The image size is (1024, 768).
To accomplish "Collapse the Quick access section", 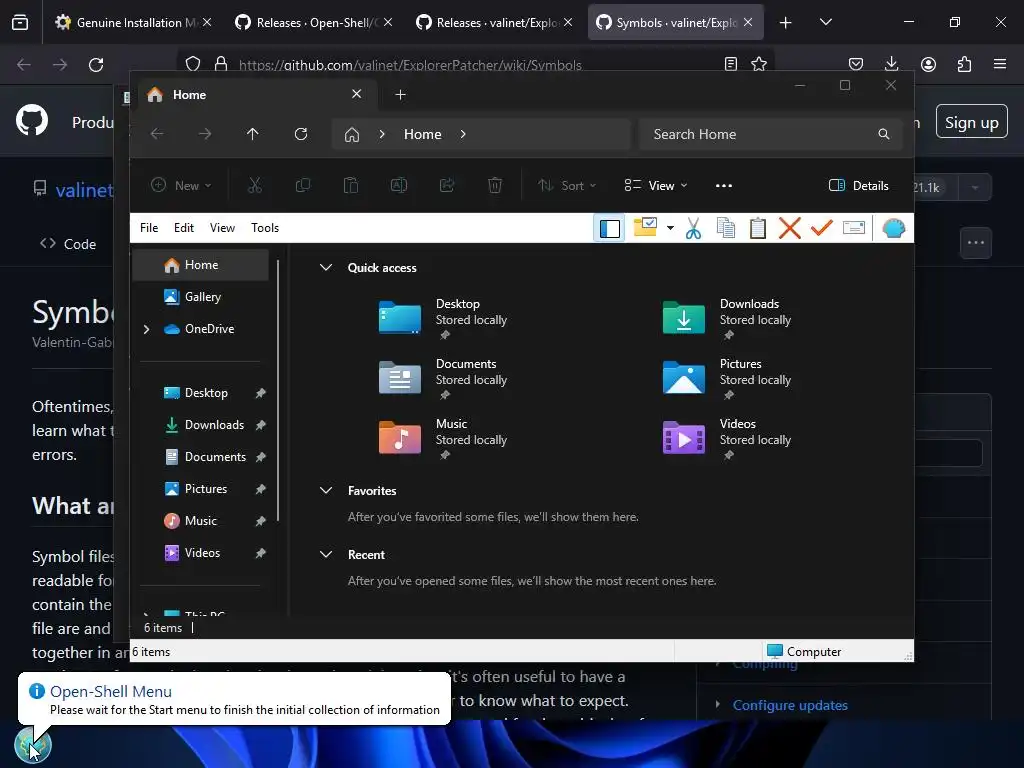I will (326, 267).
